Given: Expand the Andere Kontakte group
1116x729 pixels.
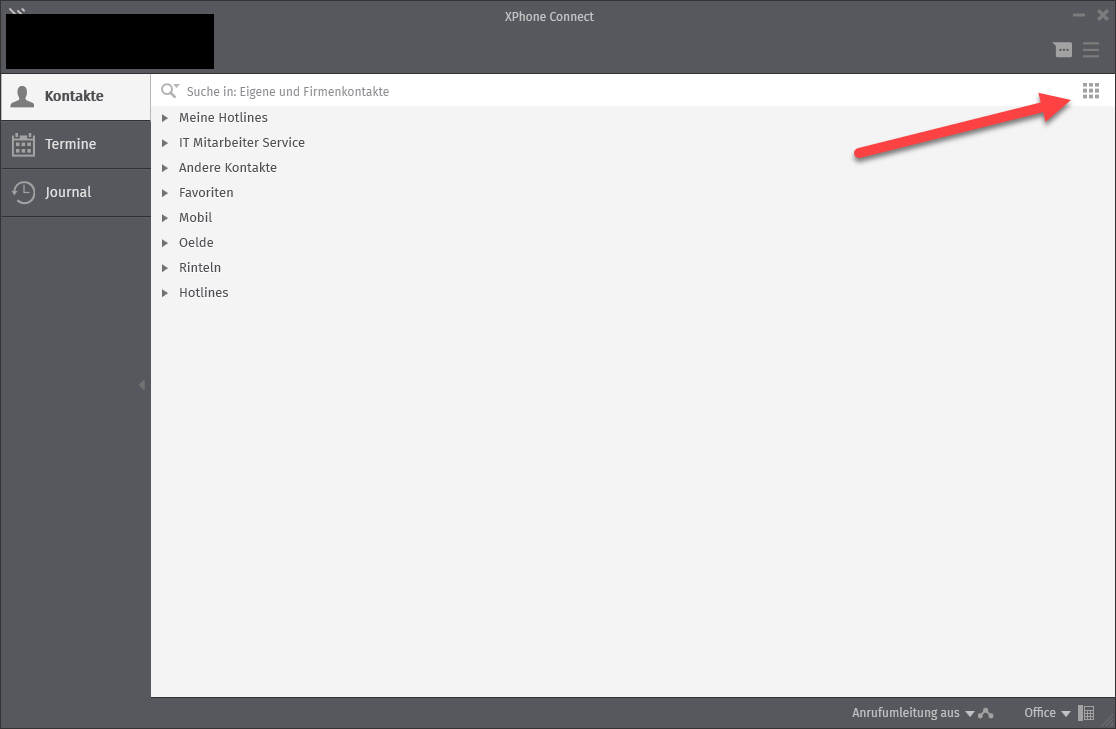Looking at the screenshot, I should pyautogui.click(x=166, y=168).
